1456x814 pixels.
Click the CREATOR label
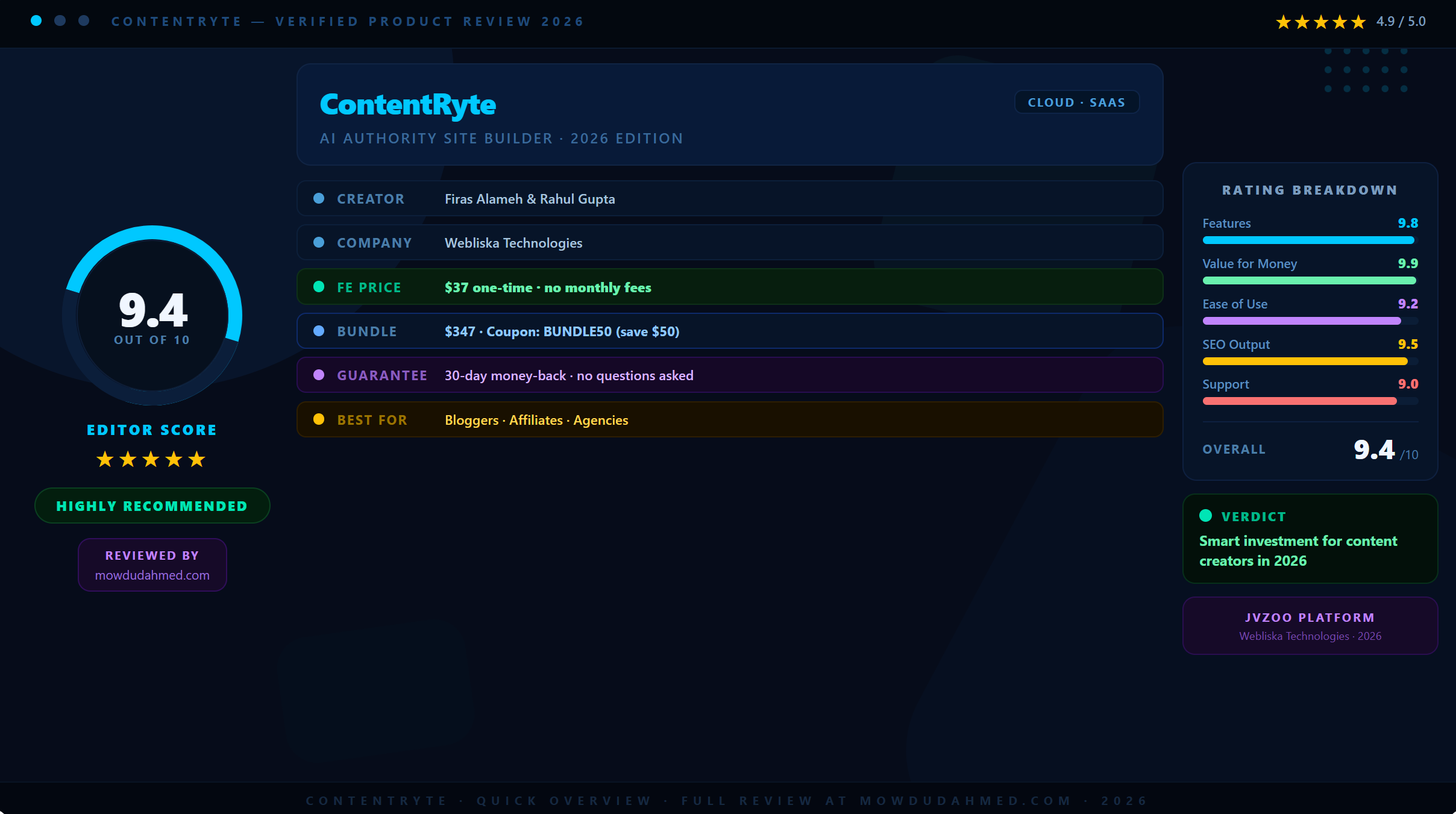tap(371, 199)
